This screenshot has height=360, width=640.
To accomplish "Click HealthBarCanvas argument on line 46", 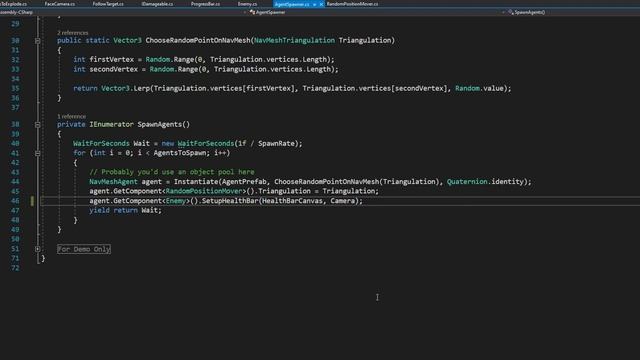I will (x=292, y=201).
